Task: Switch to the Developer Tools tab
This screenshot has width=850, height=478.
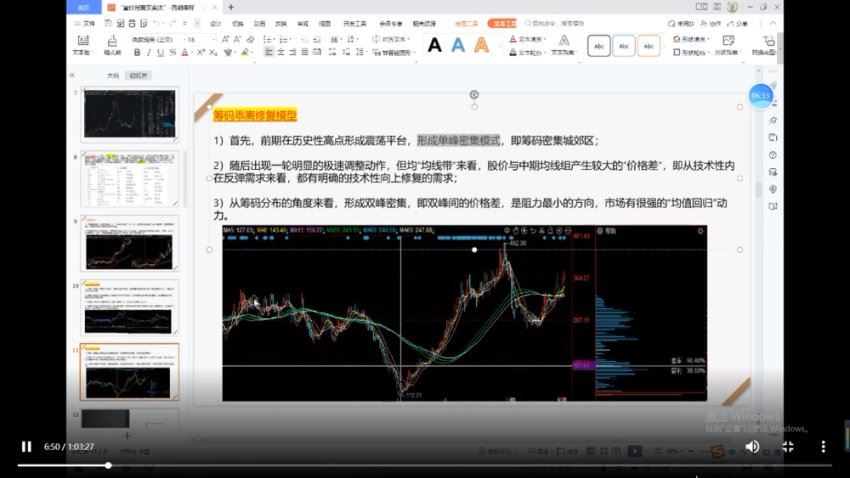Action: 355,23
